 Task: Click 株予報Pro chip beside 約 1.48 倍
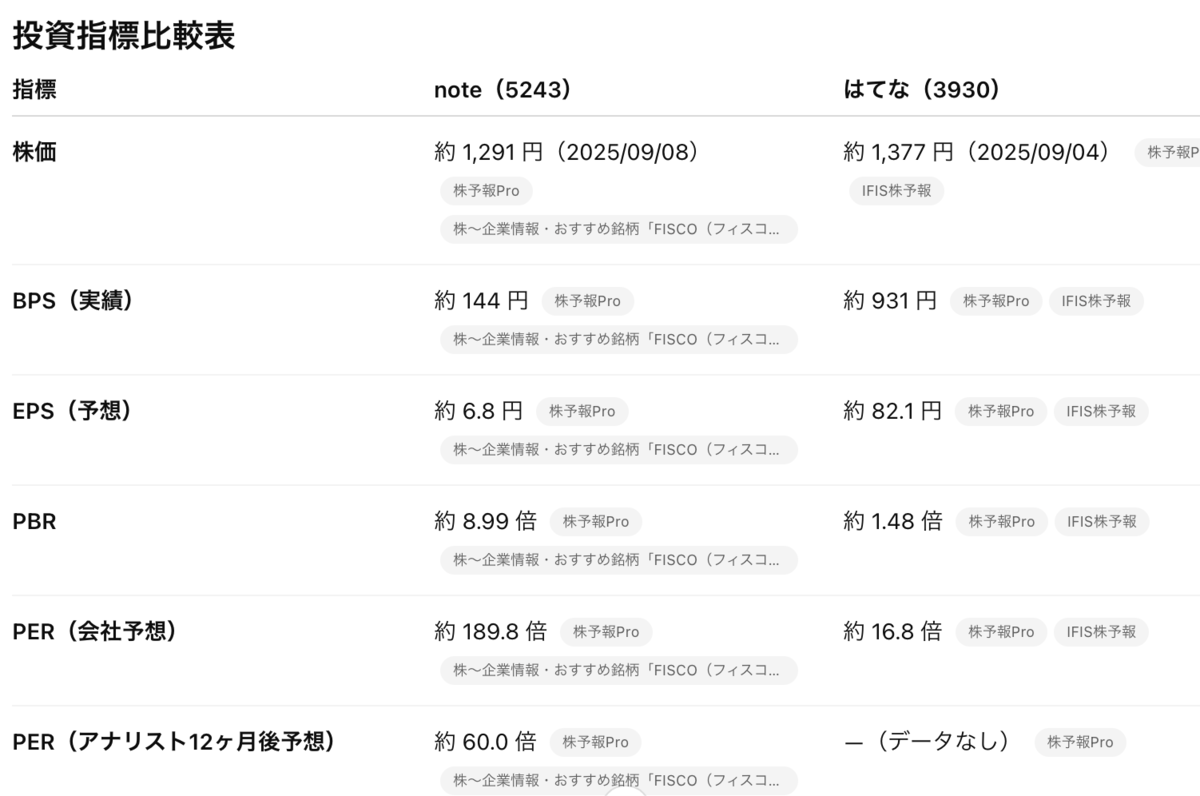(x=1001, y=521)
